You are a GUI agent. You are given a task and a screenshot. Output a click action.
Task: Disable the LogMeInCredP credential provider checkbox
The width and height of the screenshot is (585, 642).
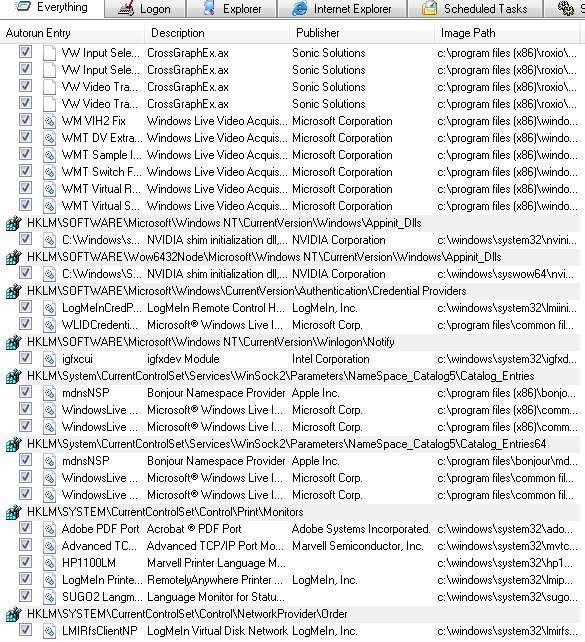25,307
